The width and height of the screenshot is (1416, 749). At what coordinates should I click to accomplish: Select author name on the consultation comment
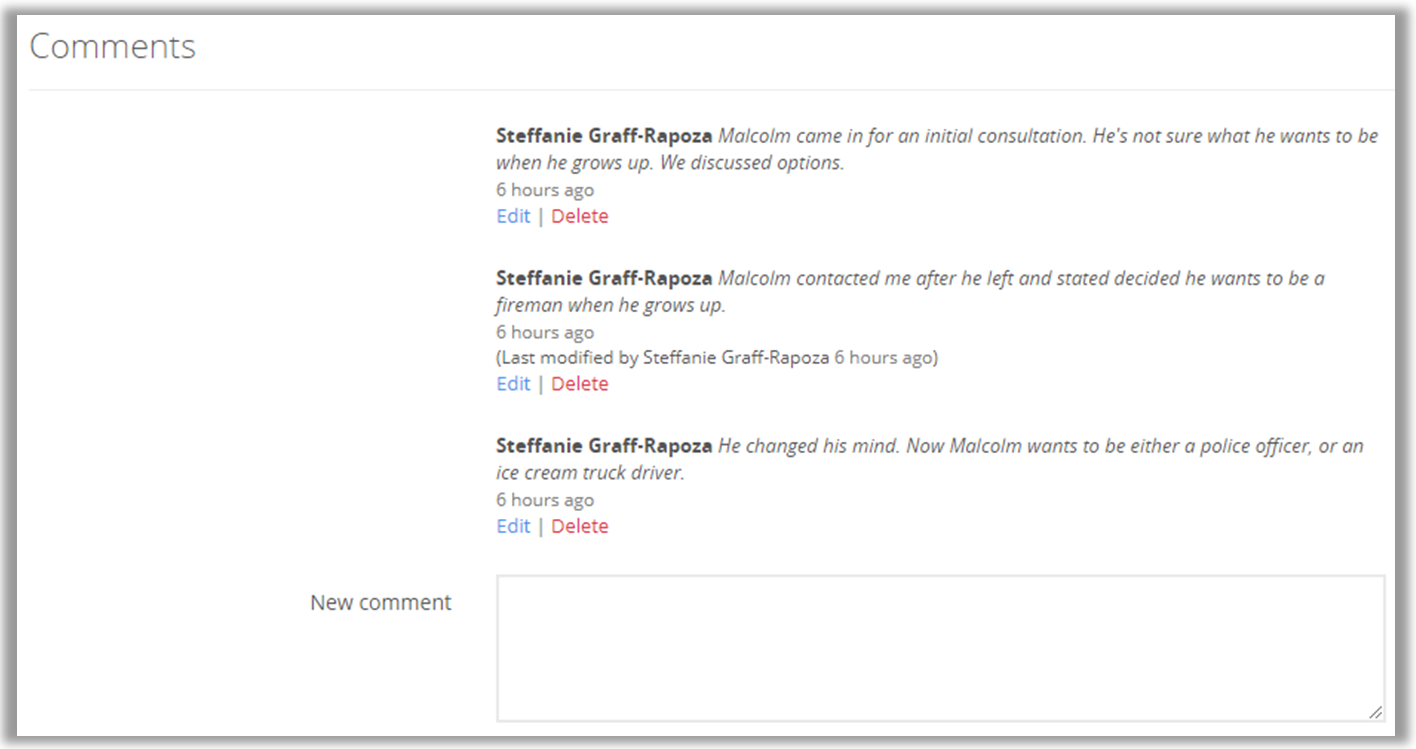point(604,136)
